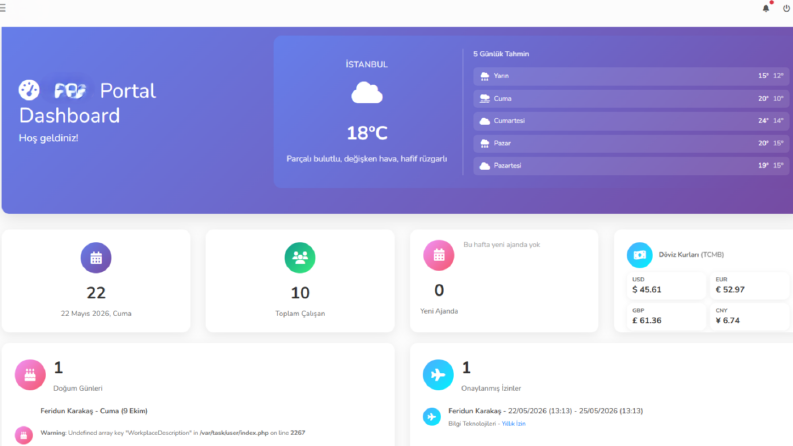Image resolution: width=793 pixels, height=446 pixels.
Task: Click the CNY ¥ 6.74 rate box
Action: (750, 316)
